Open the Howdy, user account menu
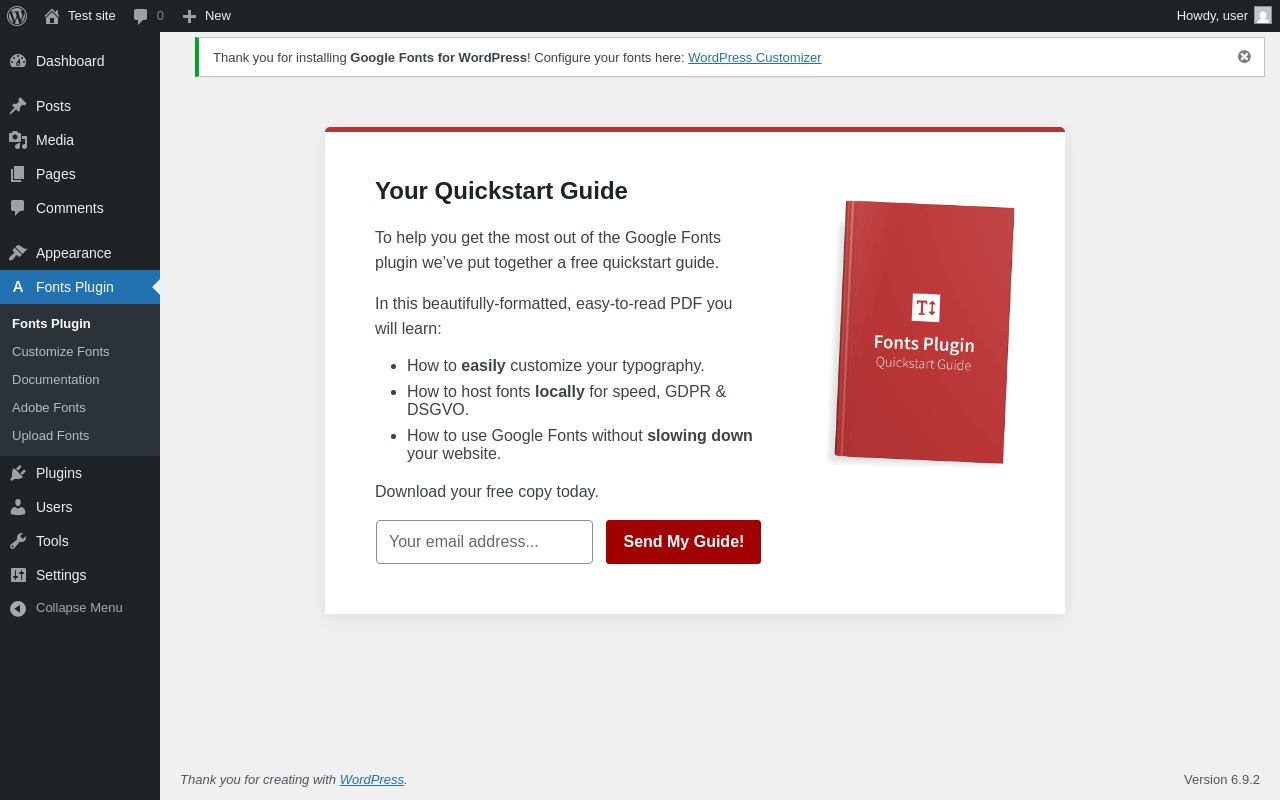1280x800 pixels. point(1224,16)
